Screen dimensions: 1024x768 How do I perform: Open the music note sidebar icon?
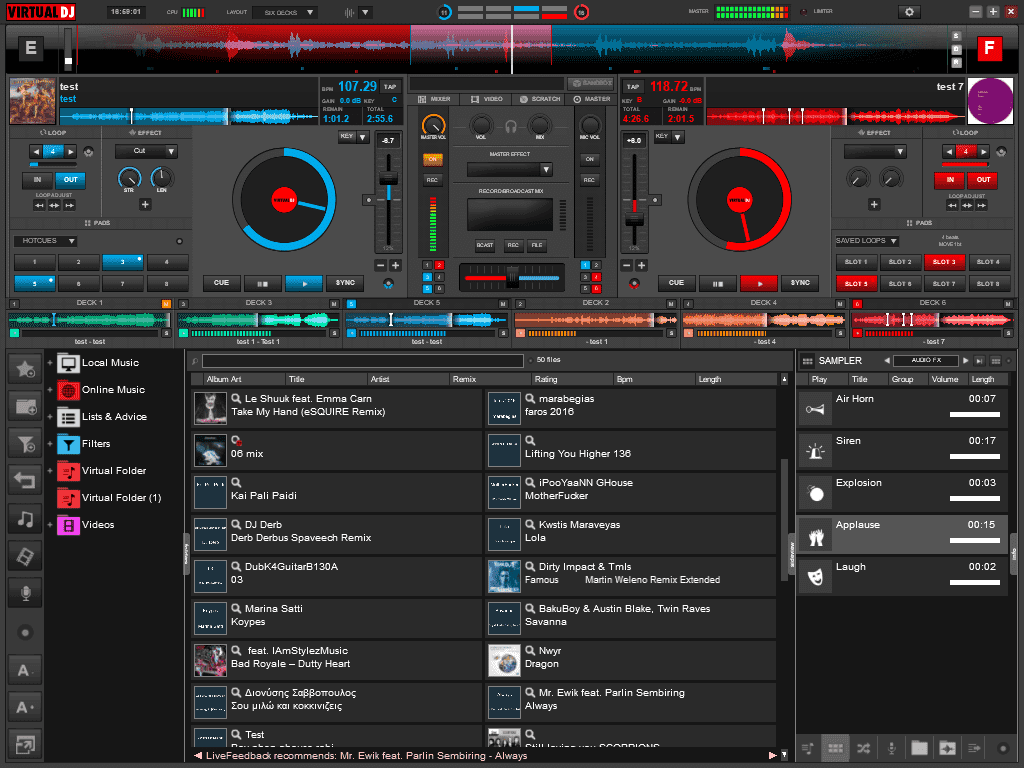25,519
